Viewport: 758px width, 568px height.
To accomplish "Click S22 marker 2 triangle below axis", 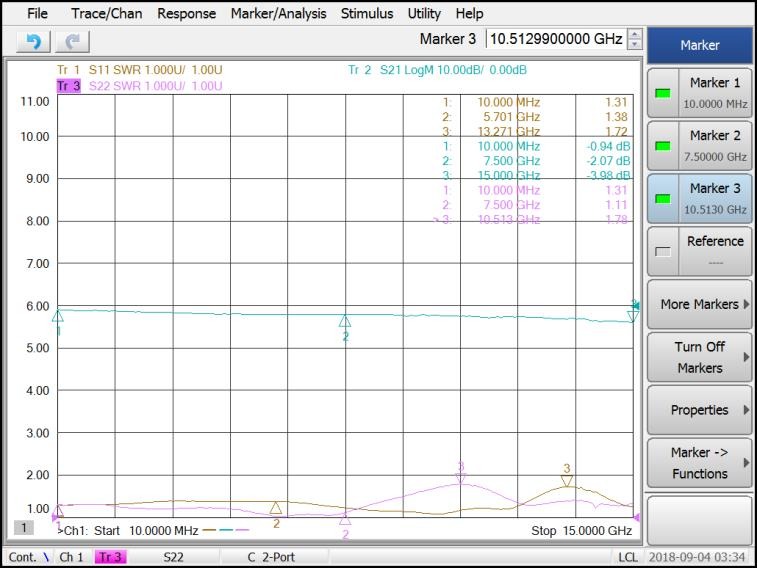I will point(345,520).
